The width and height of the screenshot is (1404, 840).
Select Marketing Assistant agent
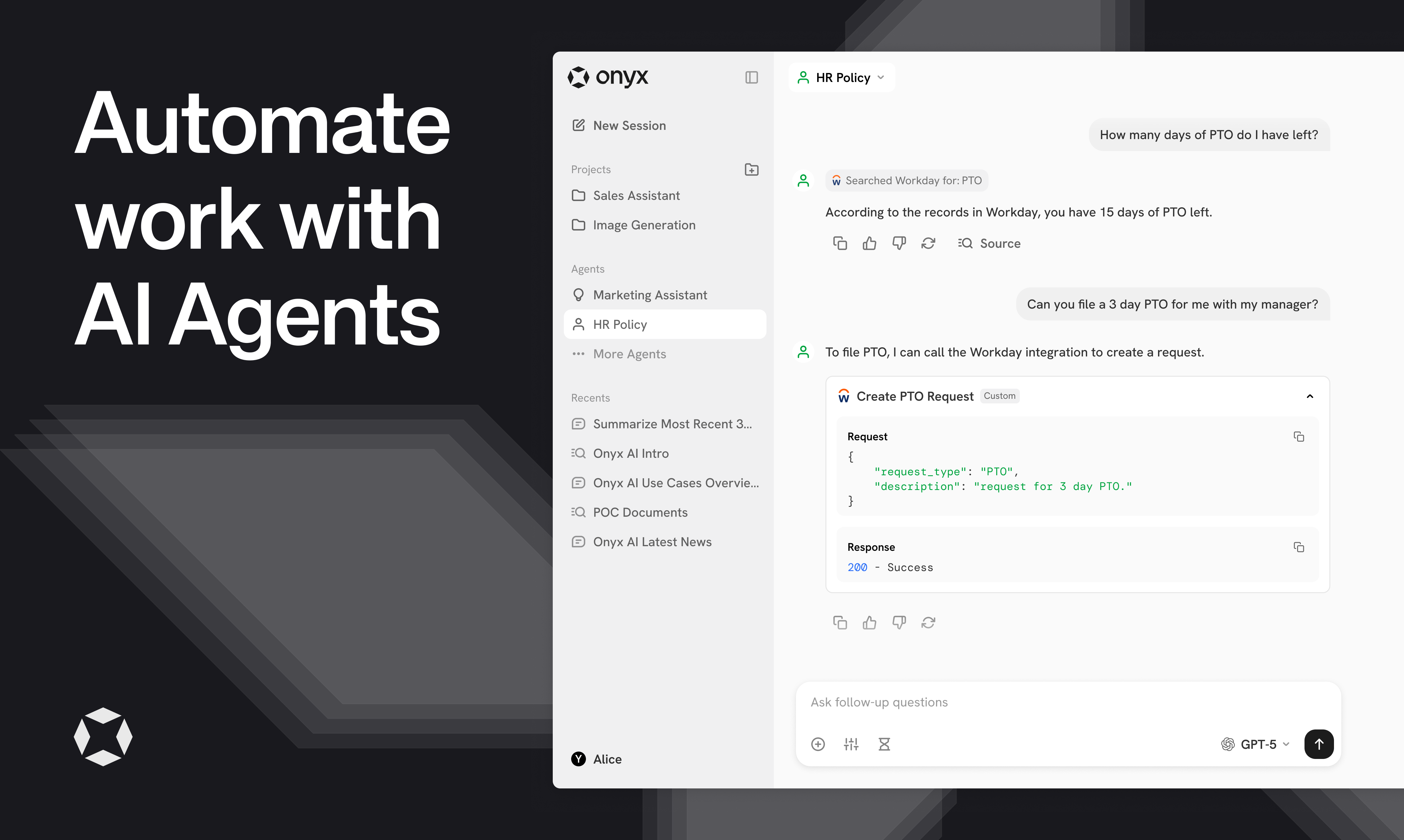(649, 295)
